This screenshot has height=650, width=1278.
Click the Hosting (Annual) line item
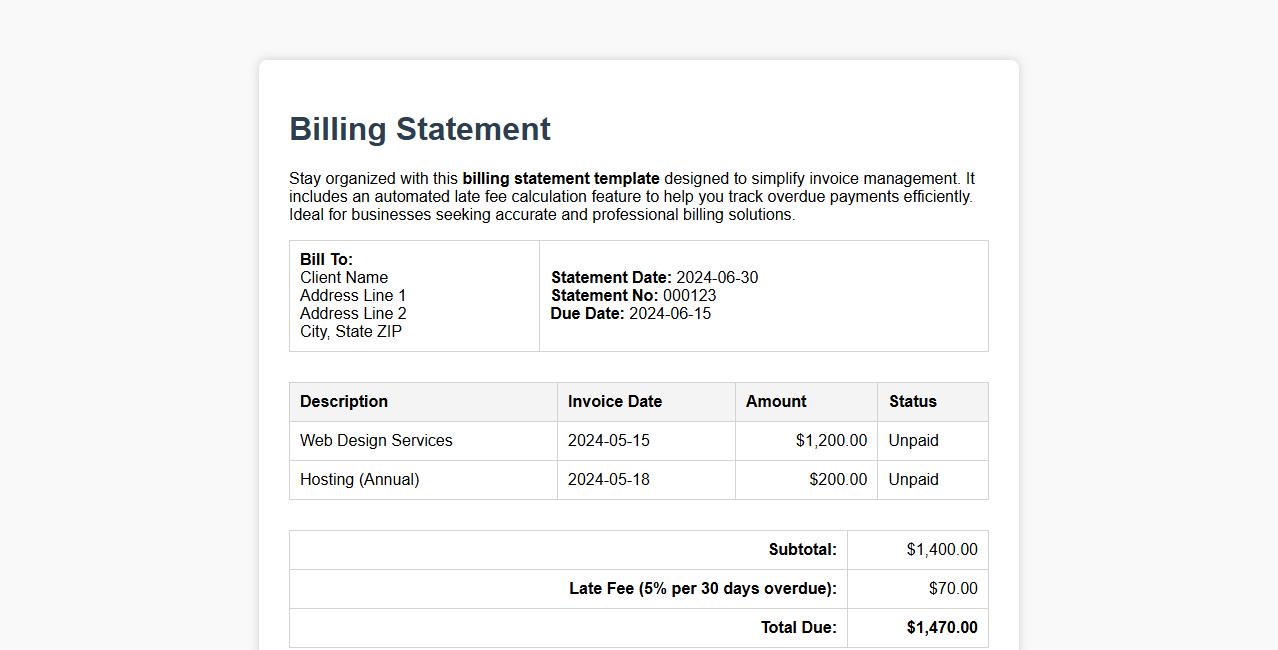pos(359,479)
